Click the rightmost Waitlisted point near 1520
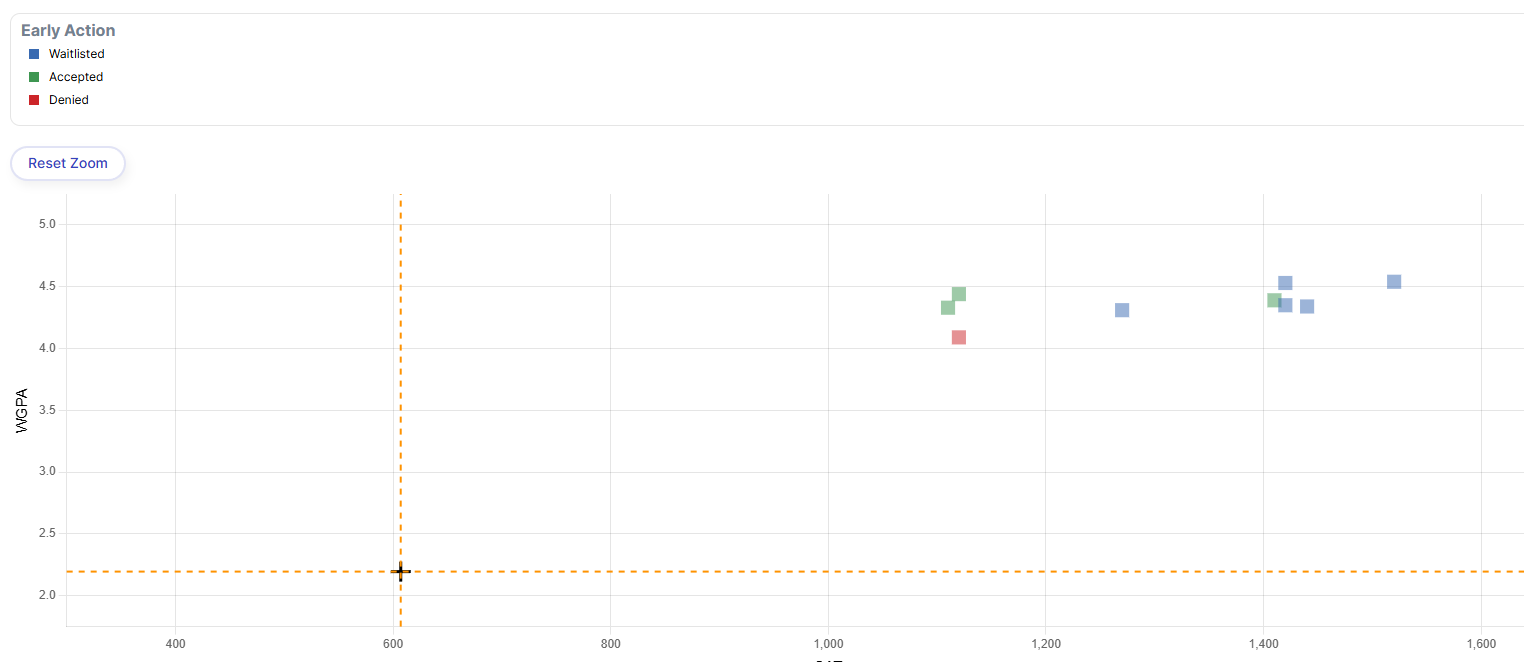Image resolution: width=1524 pixels, height=662 pixels. (1393, 282)
